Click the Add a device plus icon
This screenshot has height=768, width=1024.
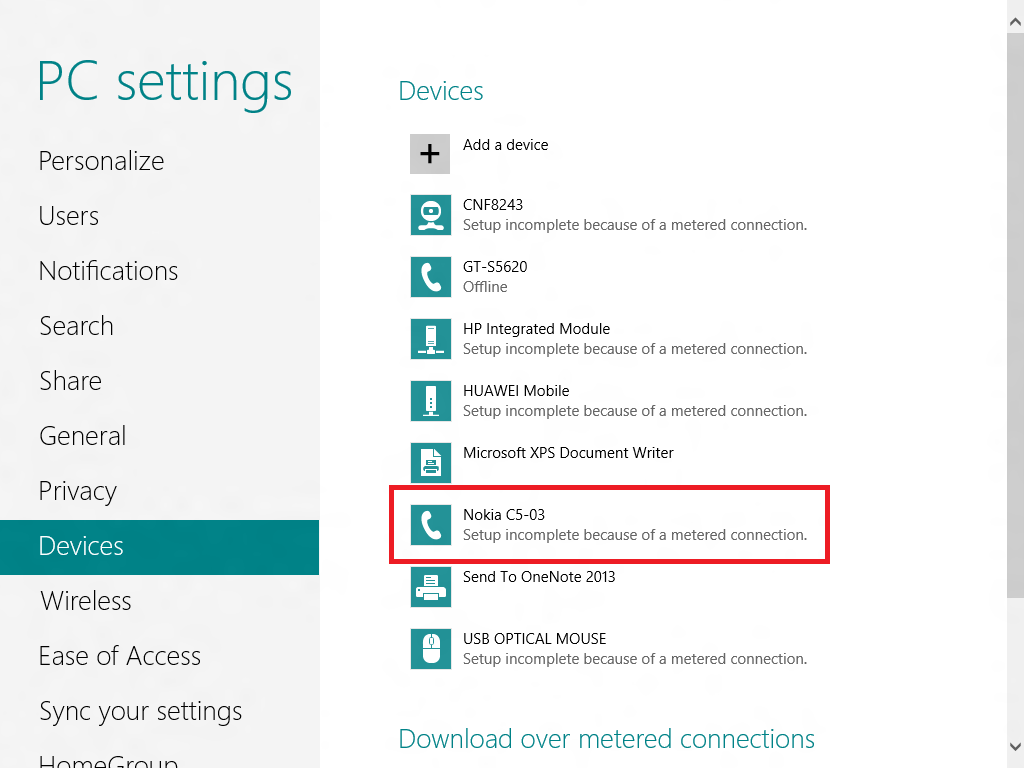[430, 153]
